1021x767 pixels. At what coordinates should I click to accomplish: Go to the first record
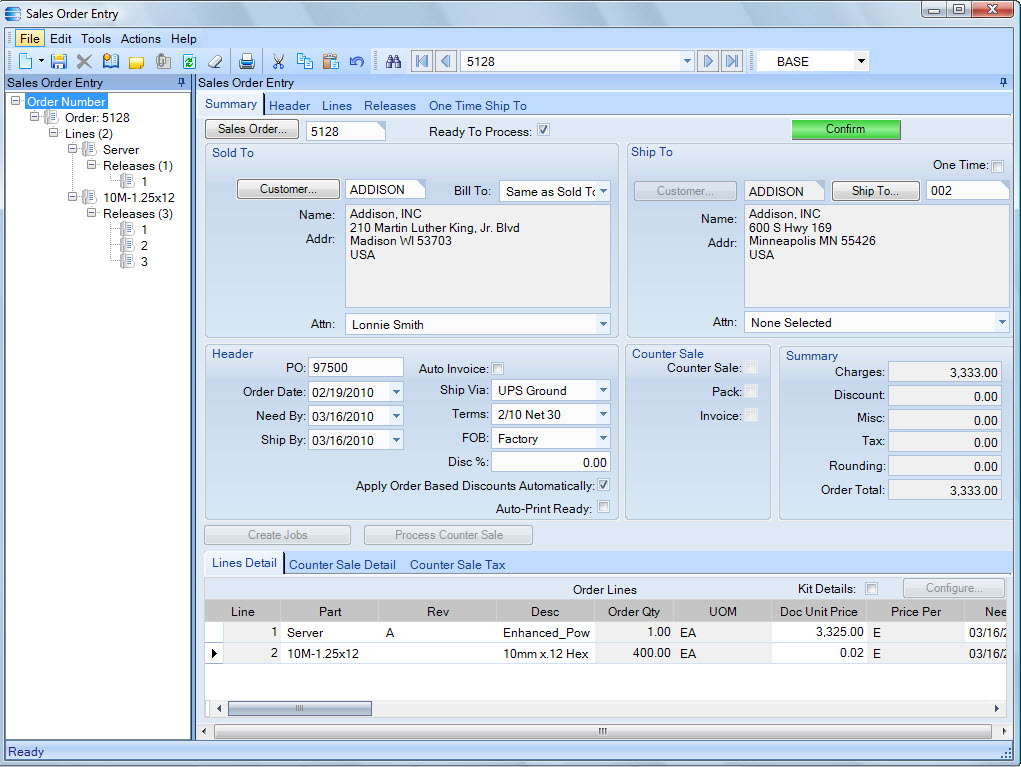click(421, 61)
